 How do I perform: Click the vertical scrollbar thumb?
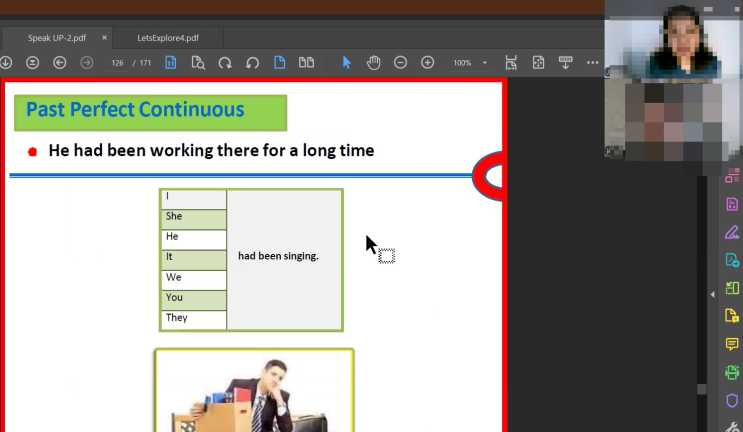pos(702,389)
